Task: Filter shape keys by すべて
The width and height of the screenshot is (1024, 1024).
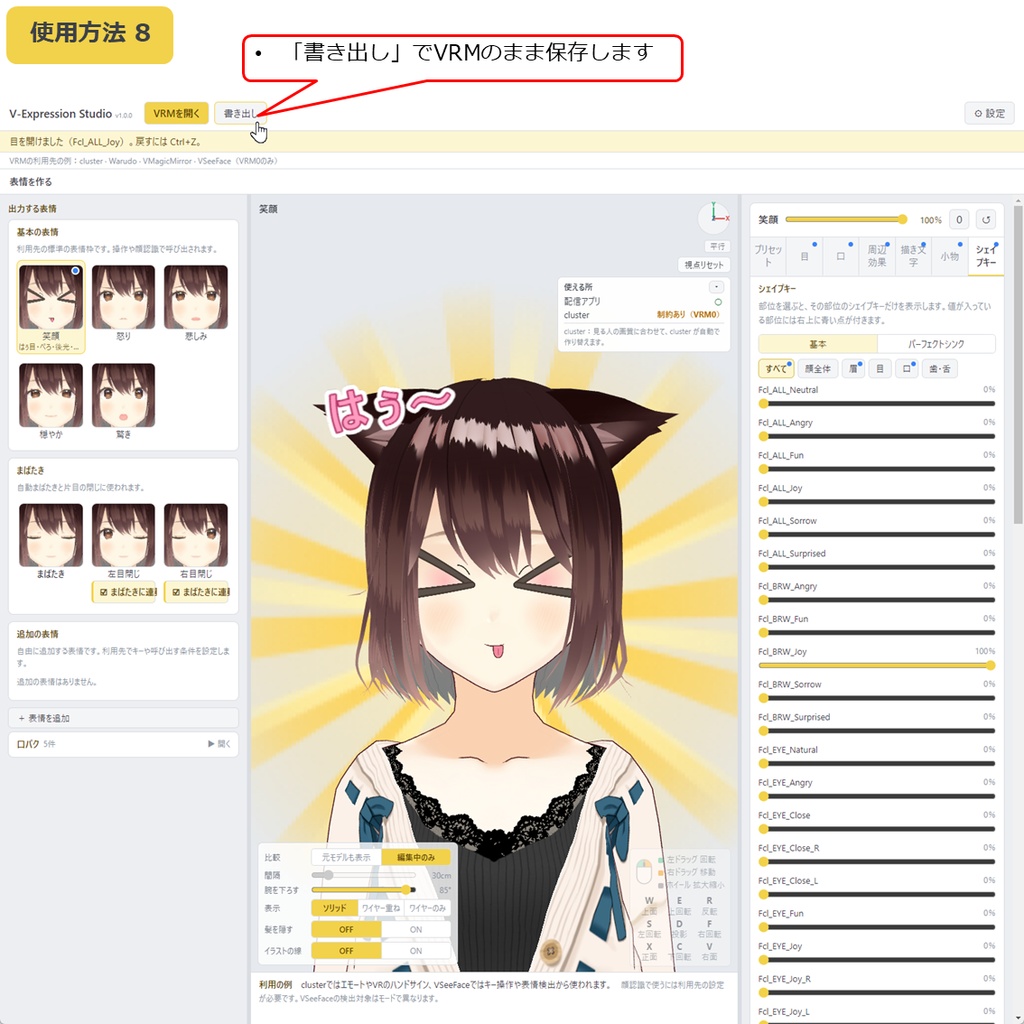Action: (x=776, y=368)
